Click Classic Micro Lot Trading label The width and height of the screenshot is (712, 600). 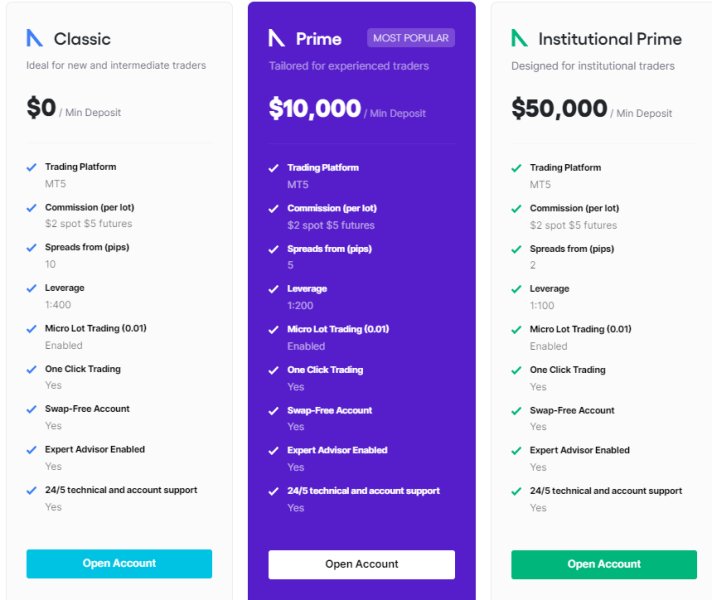pos(96,328)
